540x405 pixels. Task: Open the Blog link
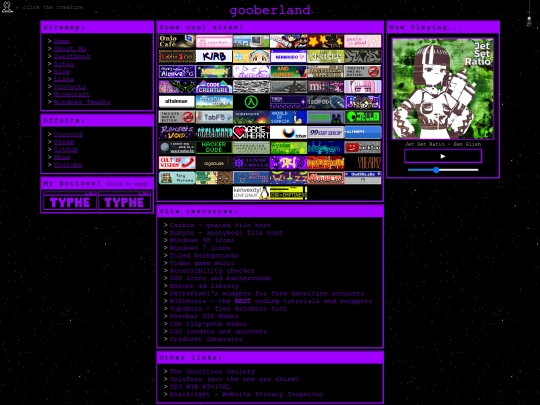62,72
